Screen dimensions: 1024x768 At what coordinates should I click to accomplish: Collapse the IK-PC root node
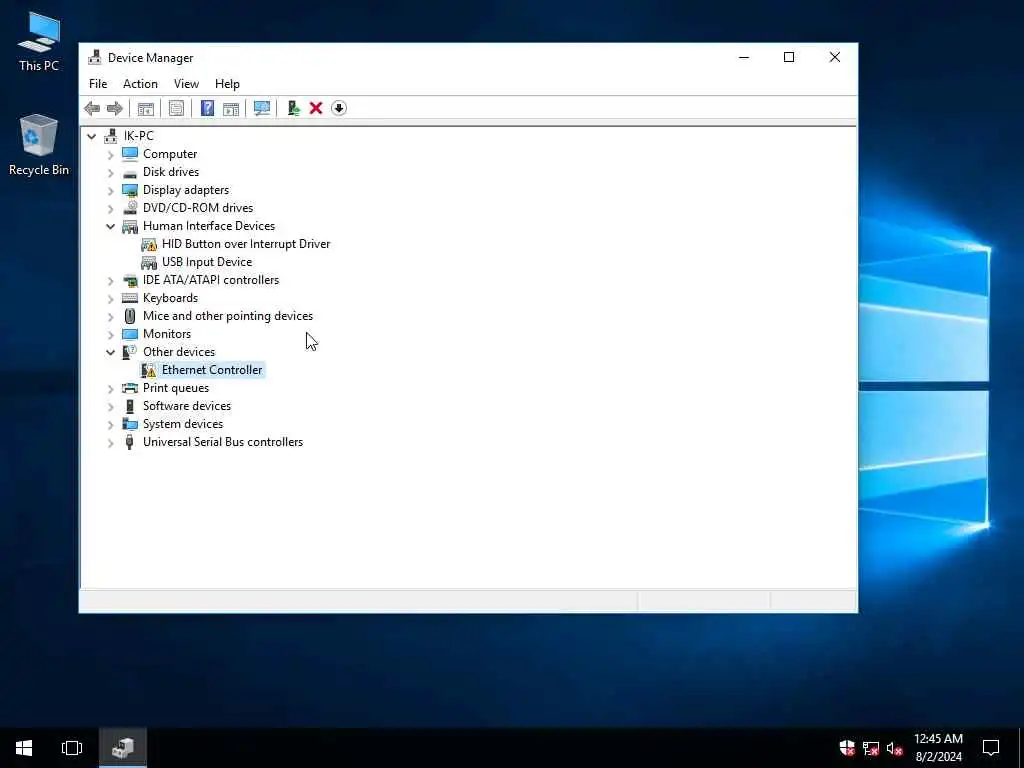[91, 136]
